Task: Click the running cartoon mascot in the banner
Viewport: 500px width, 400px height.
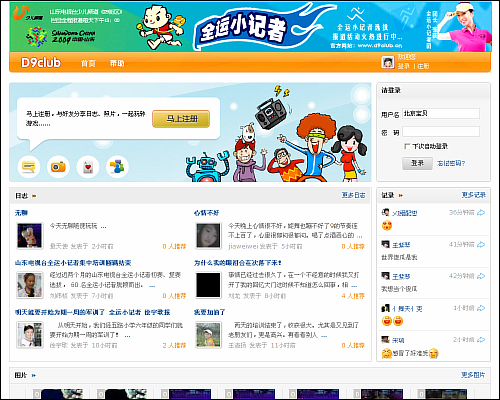Action: (x=160, y=27)
